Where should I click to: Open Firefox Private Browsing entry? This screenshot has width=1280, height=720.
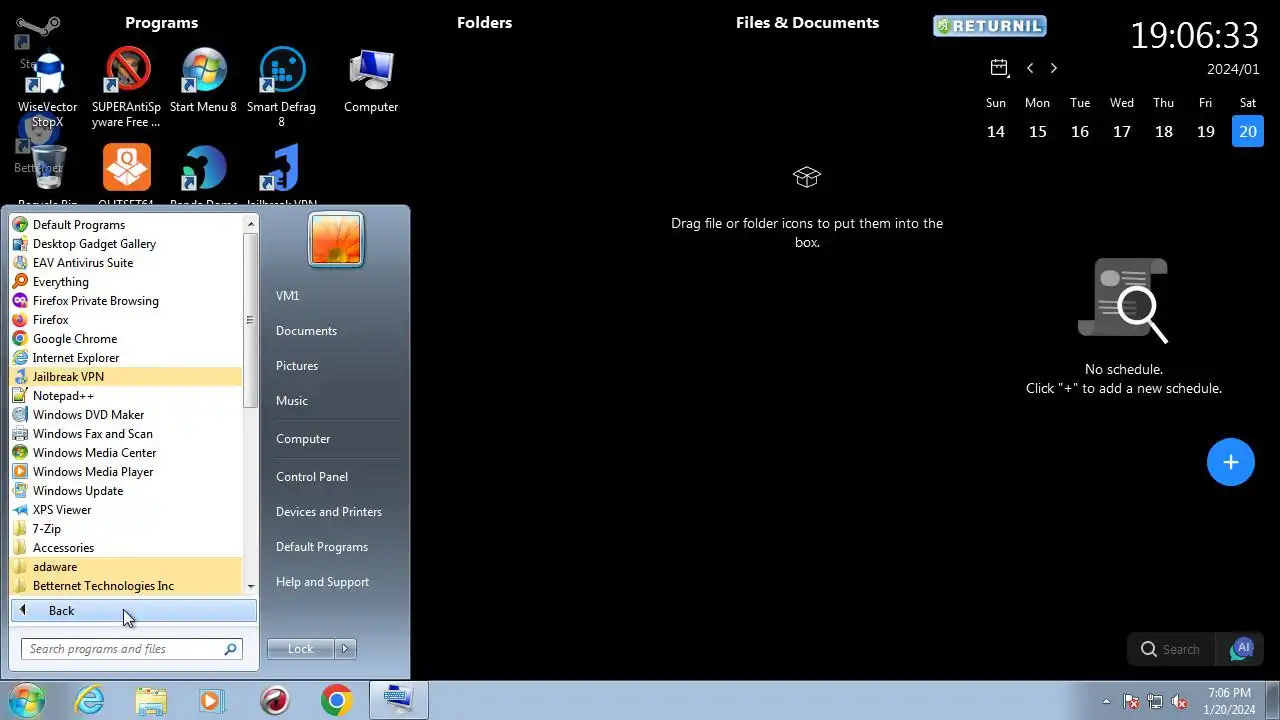pyautogui.click(x=127, y=301)
